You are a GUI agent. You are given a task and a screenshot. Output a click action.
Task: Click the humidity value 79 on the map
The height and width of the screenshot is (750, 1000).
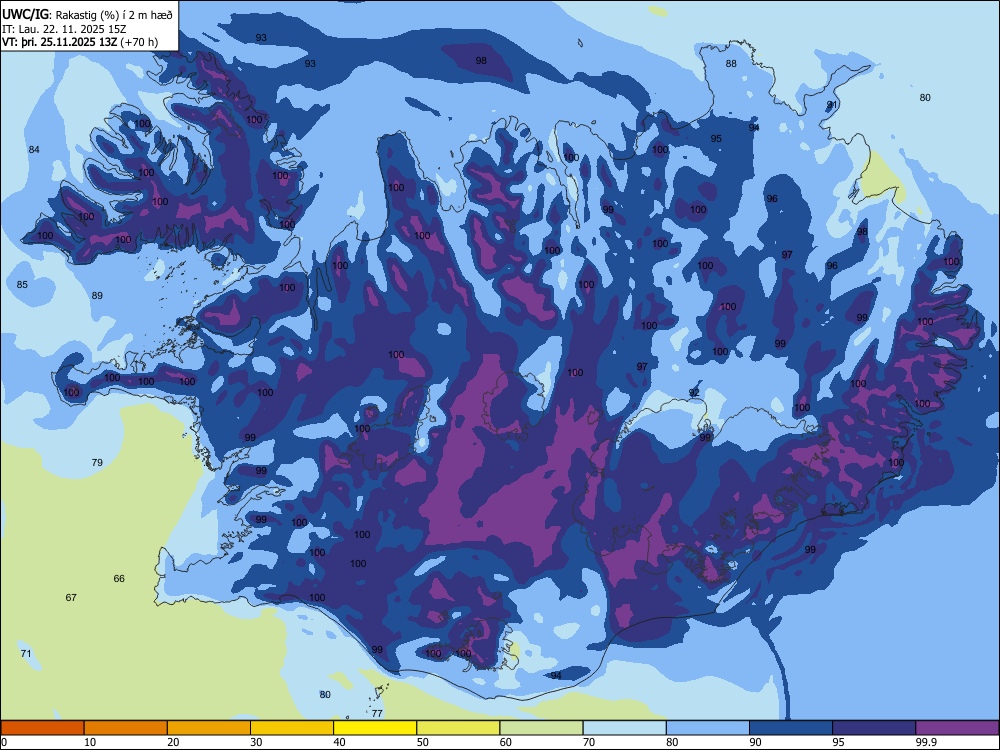click(x=97, y=462)
